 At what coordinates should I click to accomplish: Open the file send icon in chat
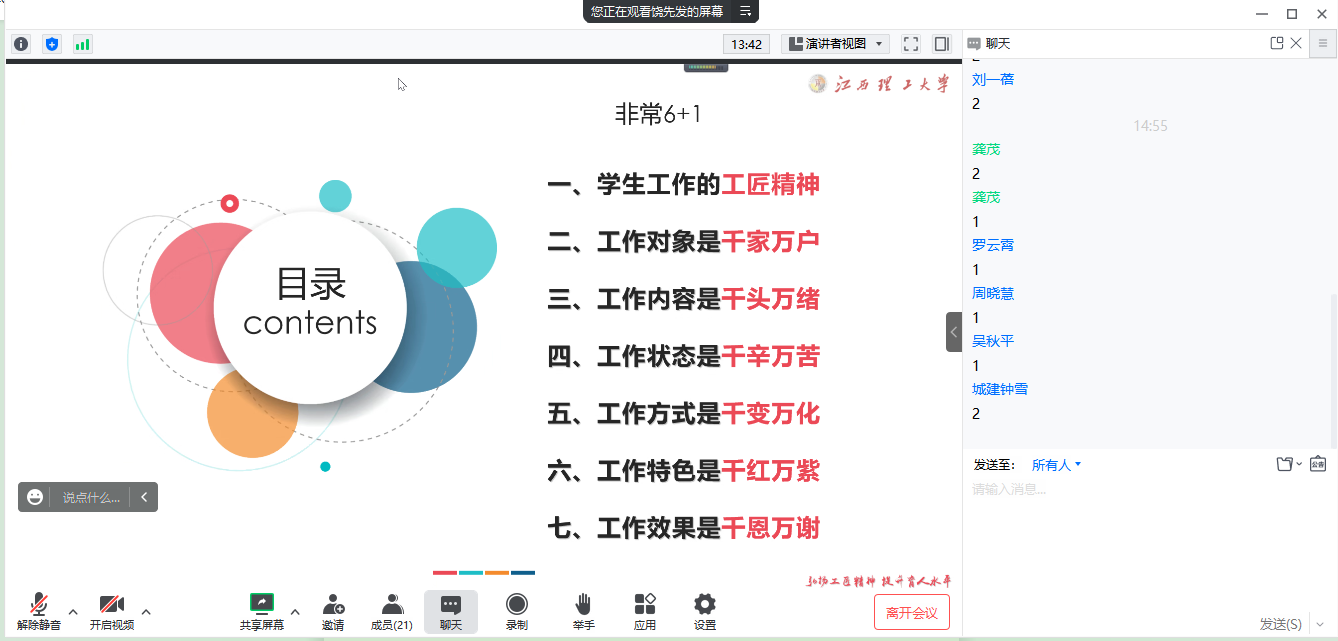click(x=1285, y=464)
